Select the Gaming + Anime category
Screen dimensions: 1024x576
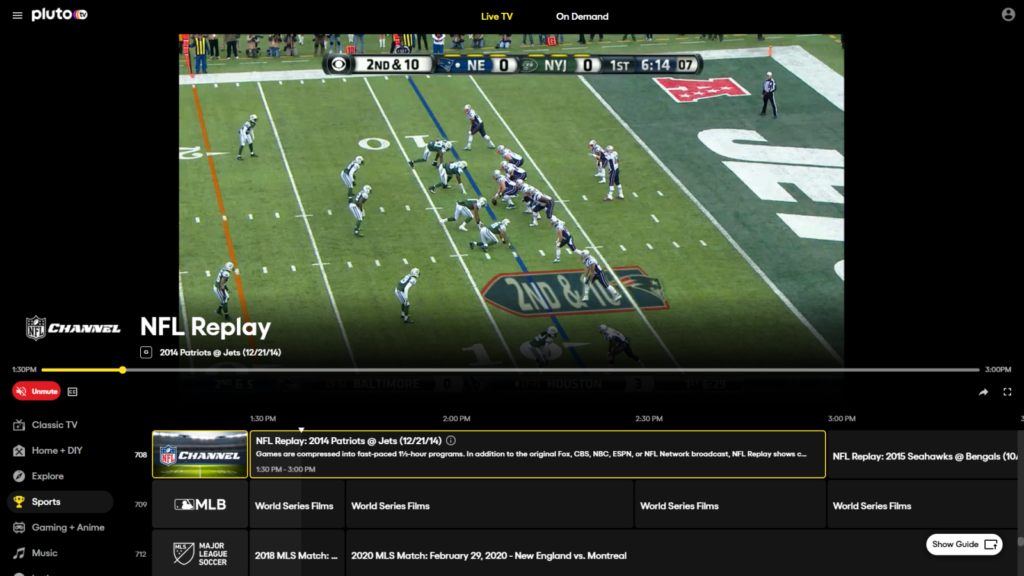point(60,527)
